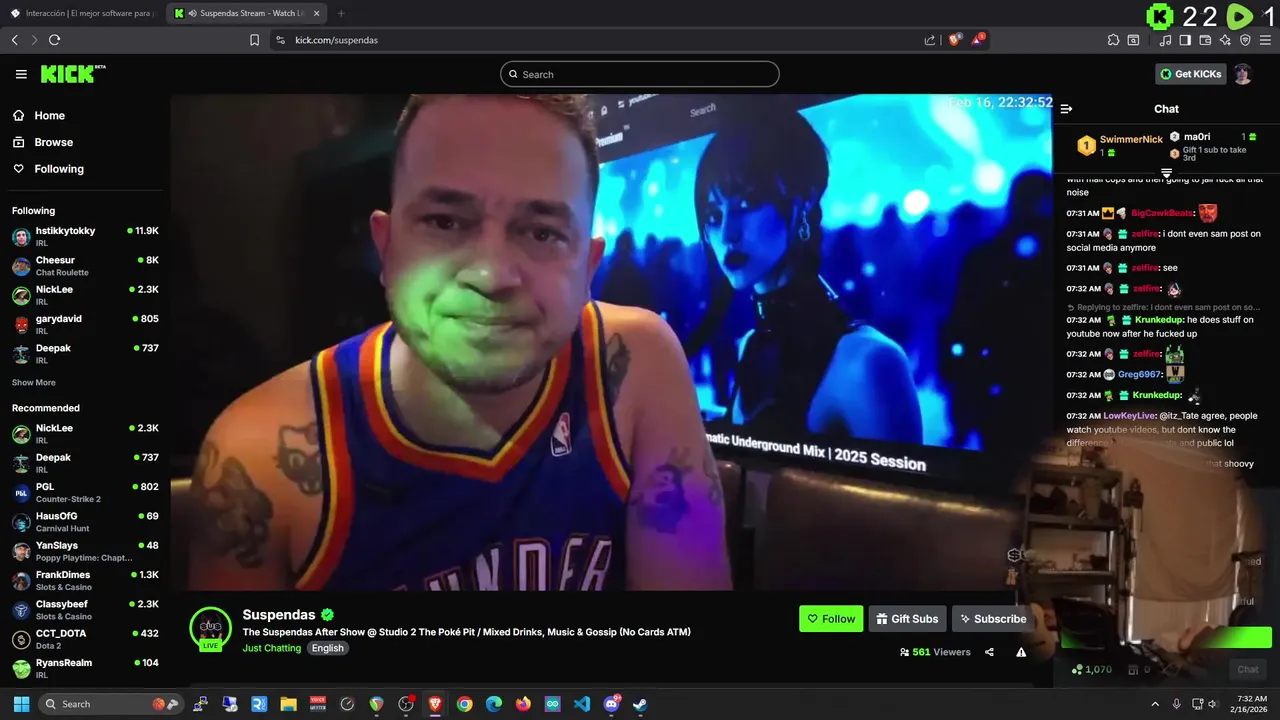This screenshot has height=720, width=1280.
Task: Click the address bar kick.com/suspendas
Action: click(x=336, y=40)
